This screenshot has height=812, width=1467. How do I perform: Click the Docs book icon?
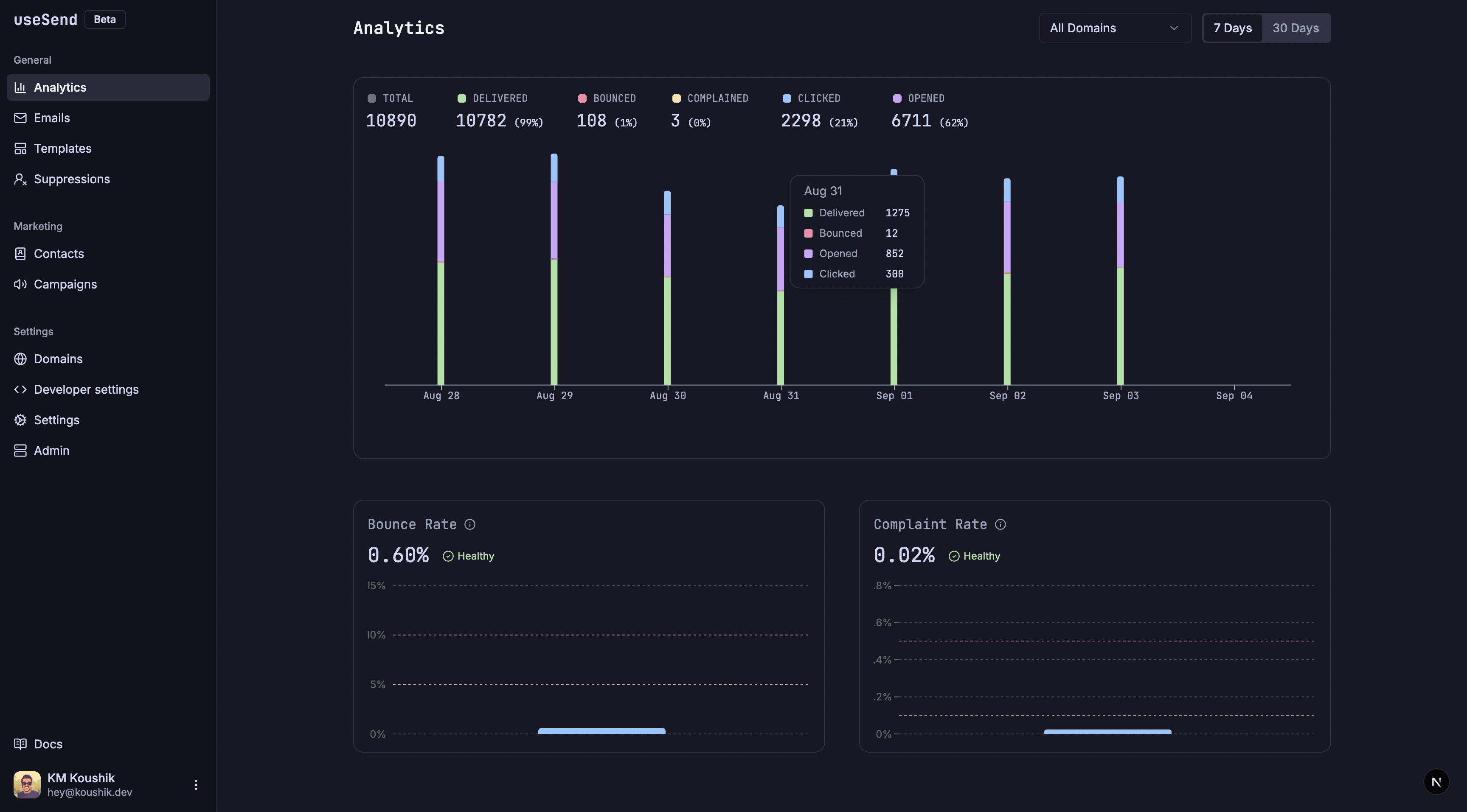[20, 744]
